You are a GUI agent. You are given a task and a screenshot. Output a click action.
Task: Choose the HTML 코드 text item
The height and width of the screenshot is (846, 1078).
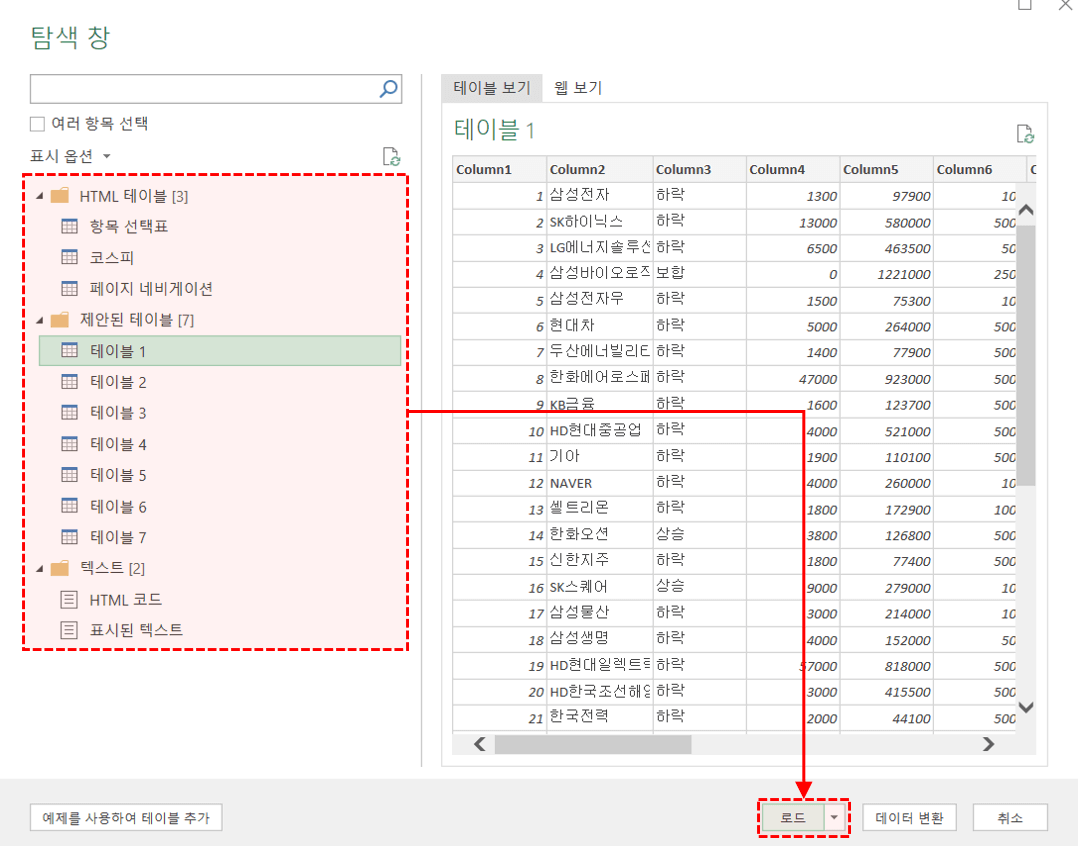125,599
